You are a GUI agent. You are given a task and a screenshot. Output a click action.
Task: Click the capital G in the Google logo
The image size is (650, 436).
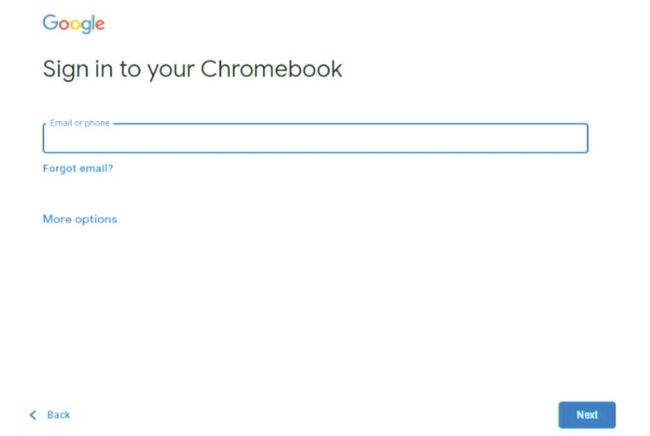point(49,23)
